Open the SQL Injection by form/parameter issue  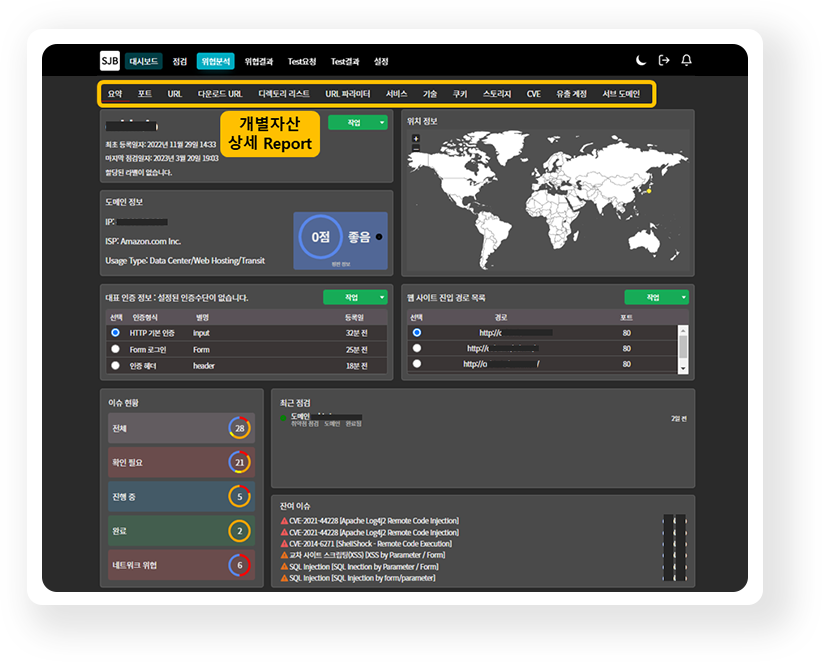coord(362,577)
